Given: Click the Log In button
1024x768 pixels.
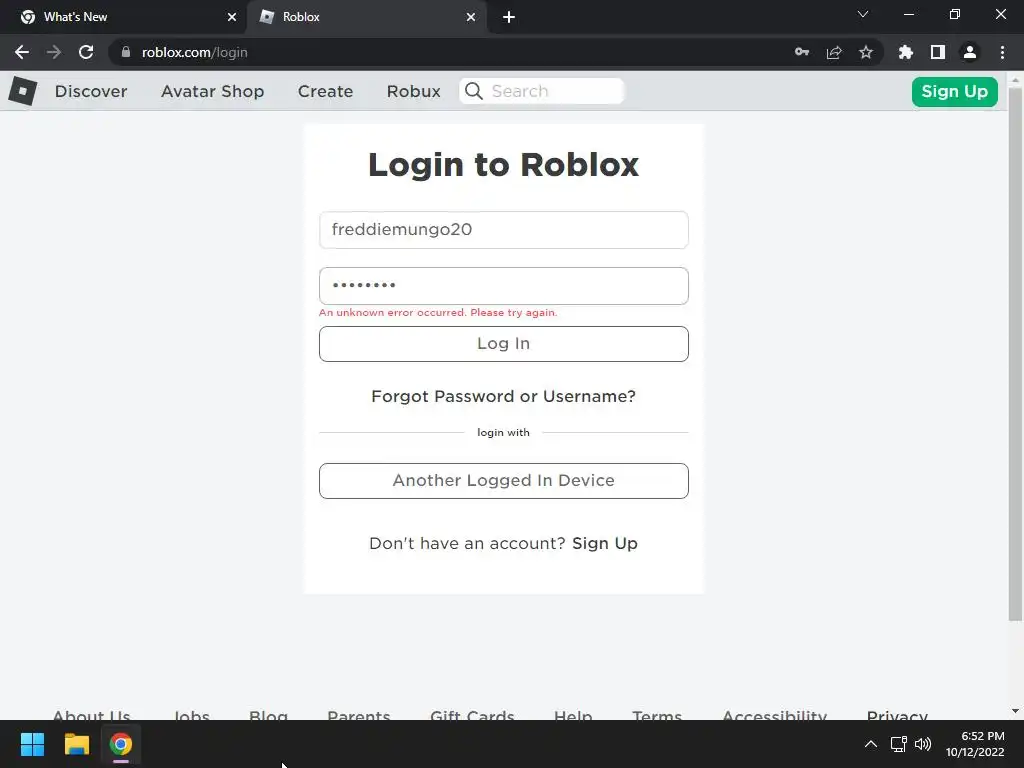Looking at the screenshot, I should 504,344.
